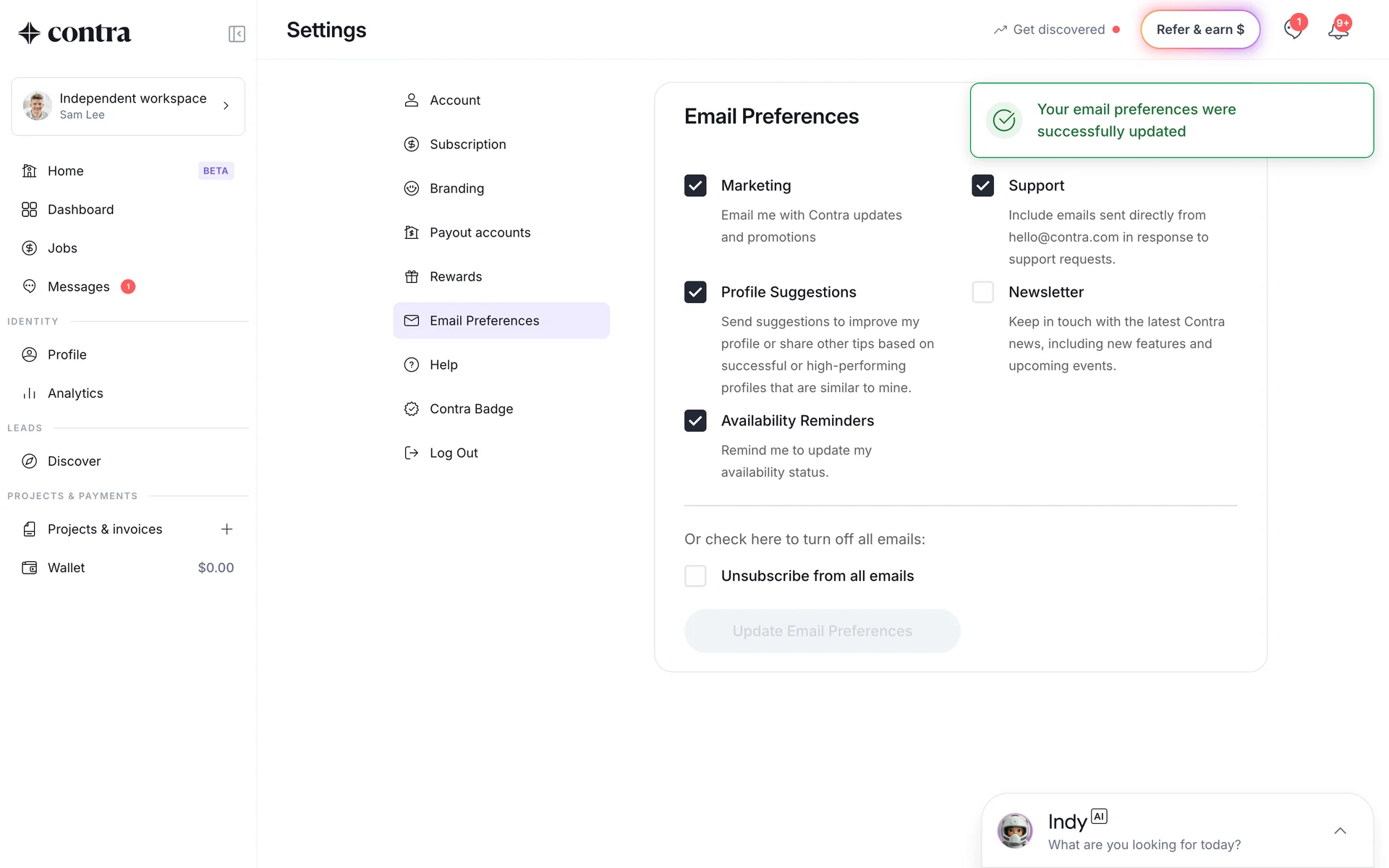This screenshot has height=868, width=1389.
Task: Expand the Independent workspace switcher
Action: (128, 106)
